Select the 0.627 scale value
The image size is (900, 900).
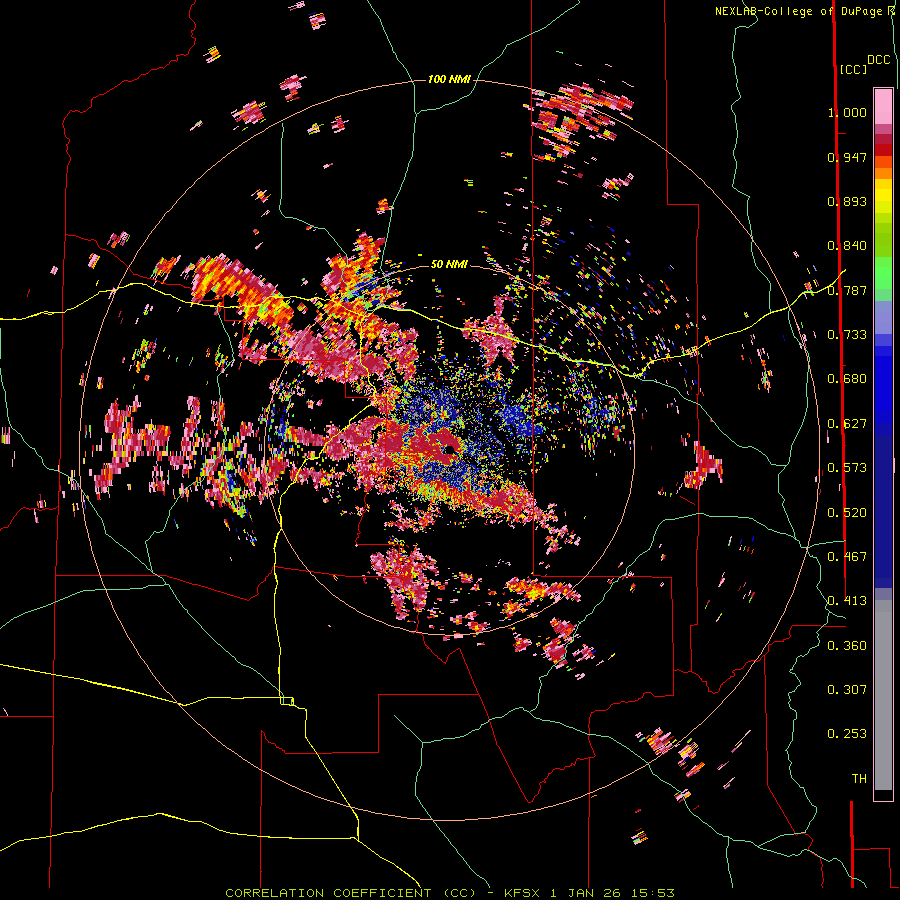pyautogui.click(x=847, y=424)
